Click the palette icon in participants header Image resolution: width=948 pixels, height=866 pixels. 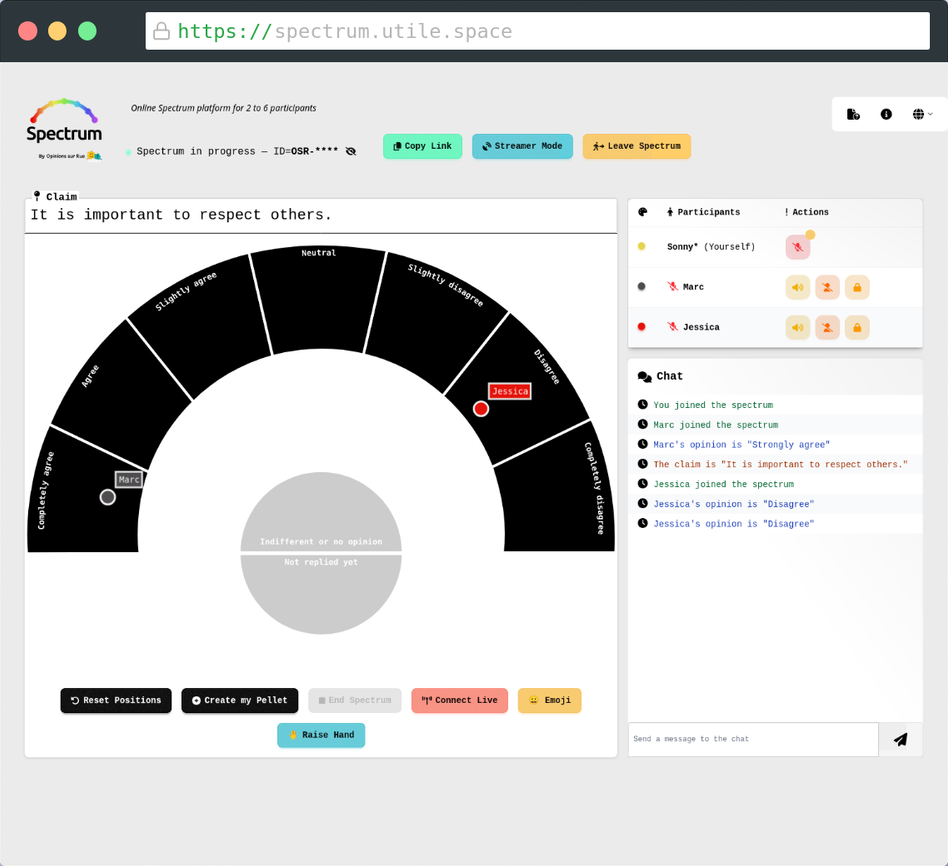tap(643, 212)
